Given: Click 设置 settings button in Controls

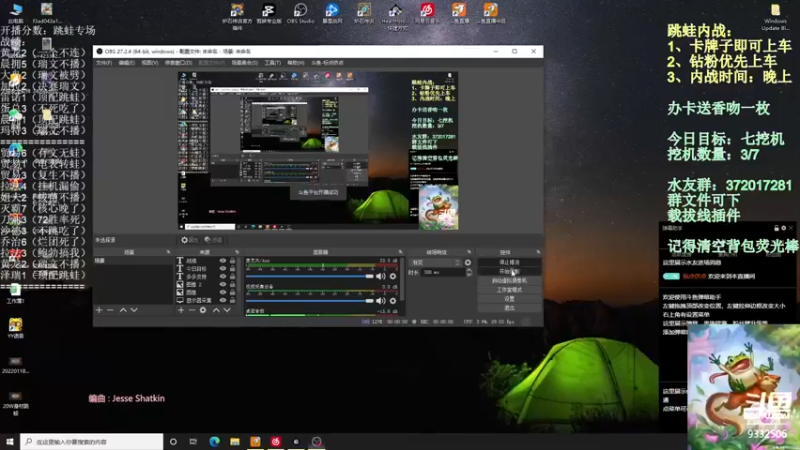Looking at the screenshot, I should (509, 299).
